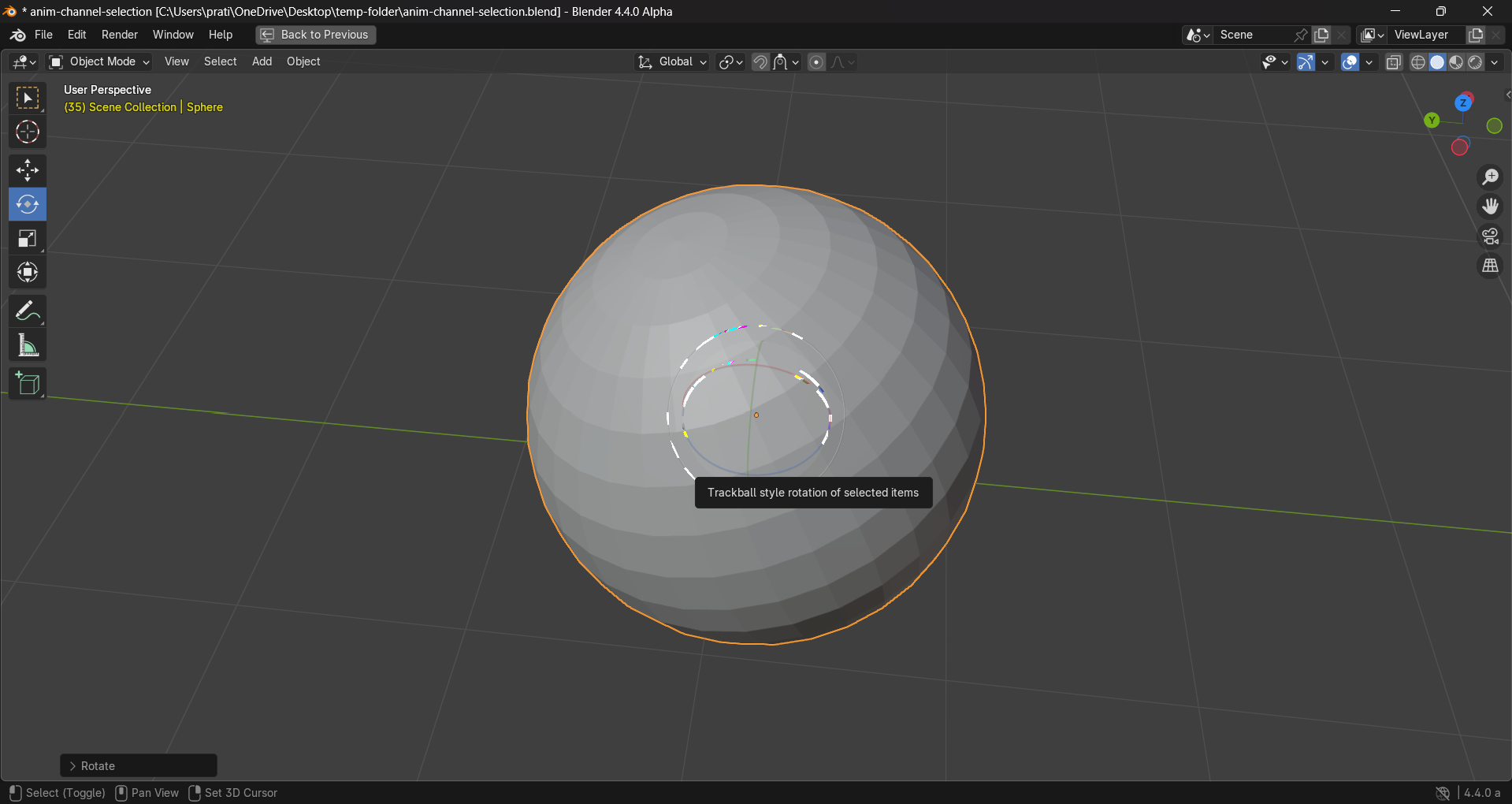Click the ViewLayer name field
Image resolution: width=1512 pixels, height=804 pixels.
click(x=1428, y=35)
